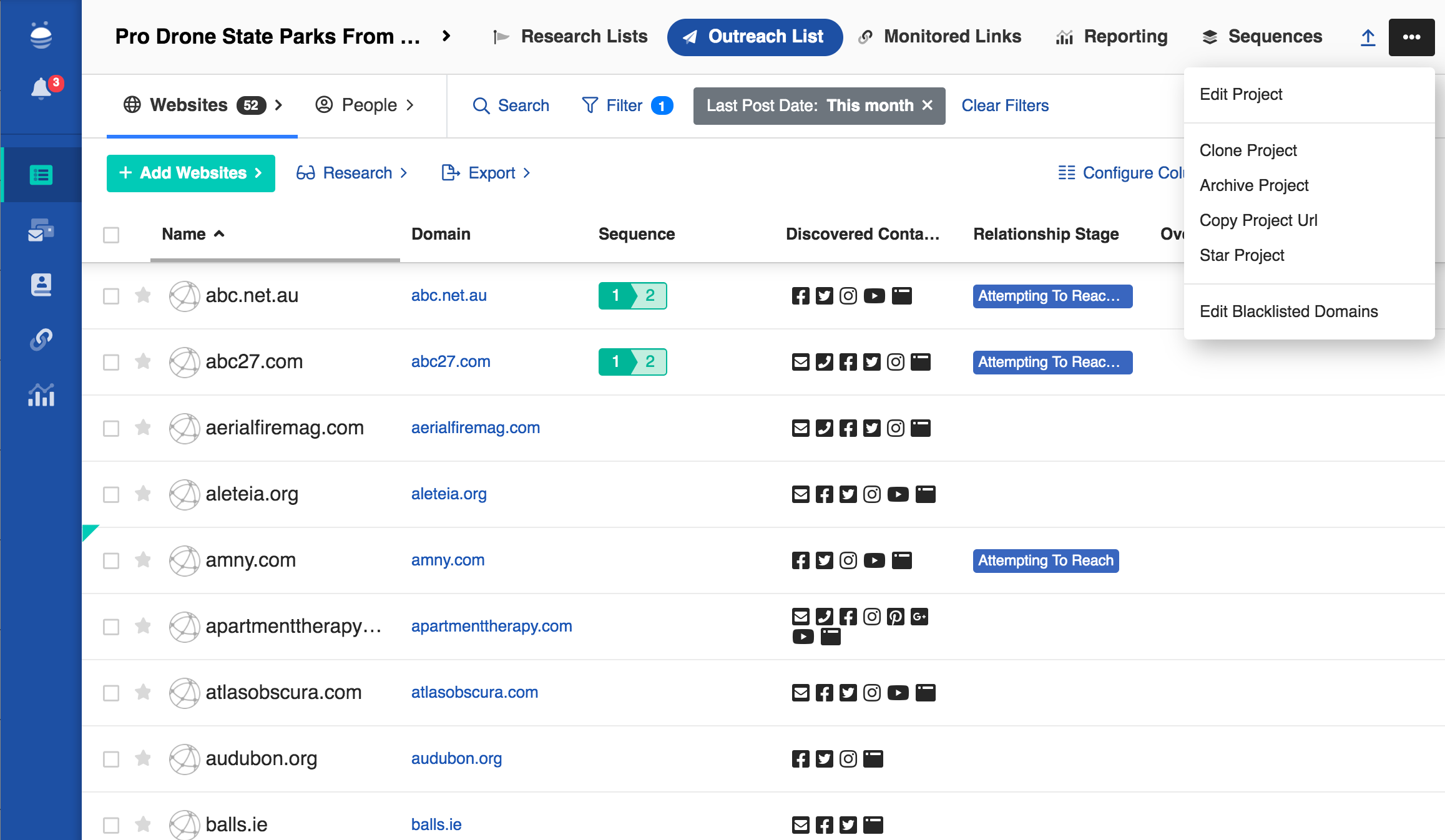Expand the Add Websites dropdown
Image resolution: width=1445 pixels, height=840 pixels.
[x=190, y=173]
